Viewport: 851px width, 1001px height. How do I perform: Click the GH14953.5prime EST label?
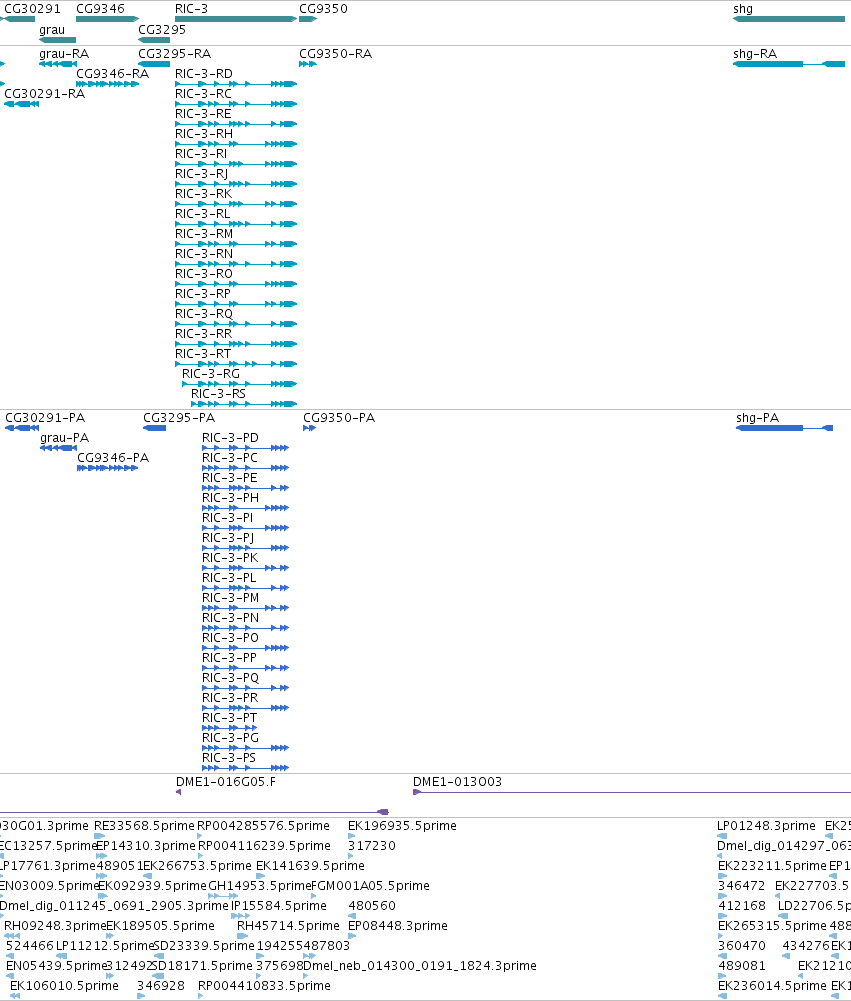pyautogui.click(x=260, y=886)
